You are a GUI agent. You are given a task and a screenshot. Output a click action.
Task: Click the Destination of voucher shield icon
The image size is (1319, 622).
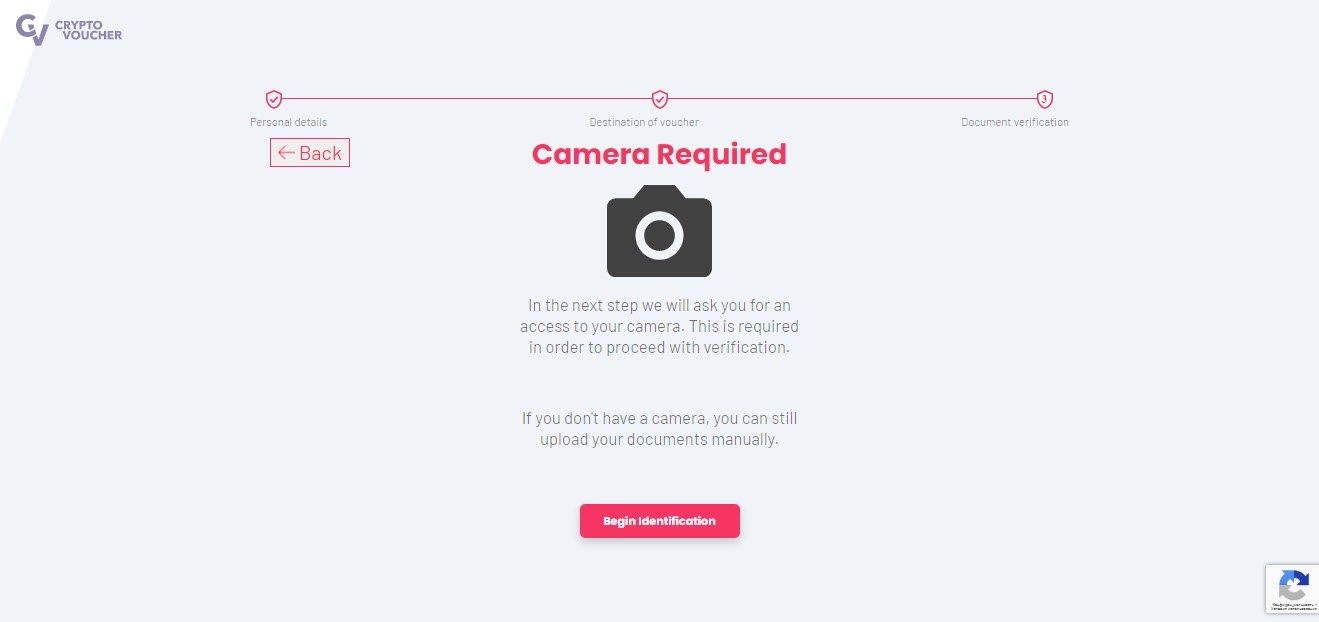coord(660,99)
